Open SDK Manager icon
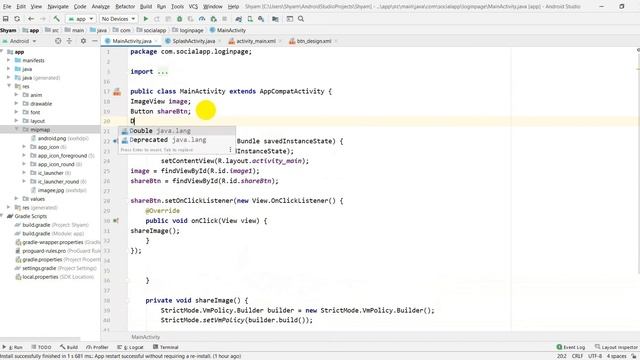 (x=261, y=19)
